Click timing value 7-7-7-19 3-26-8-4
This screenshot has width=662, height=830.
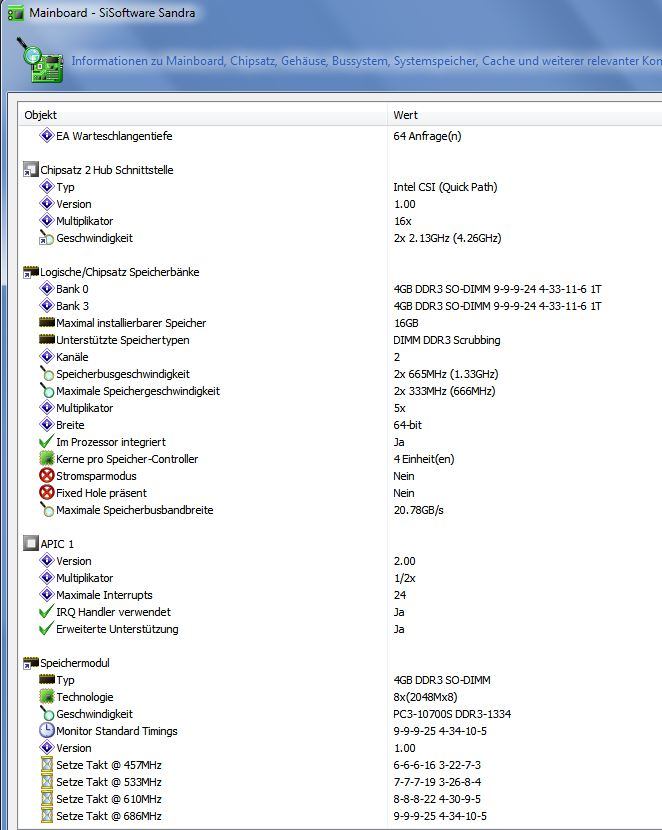click(x=437, y=782)
